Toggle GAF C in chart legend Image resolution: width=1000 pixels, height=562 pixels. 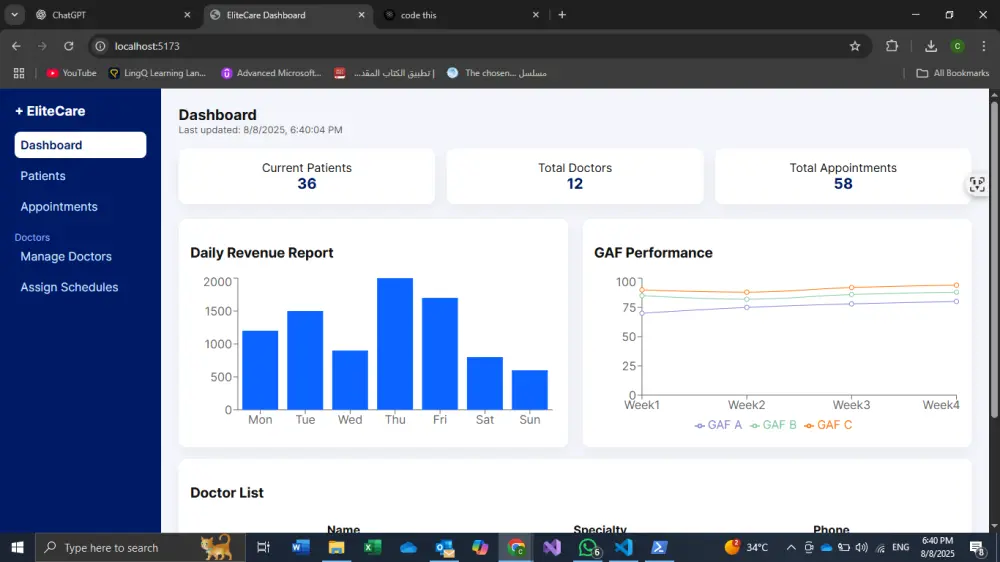[828, 425]
